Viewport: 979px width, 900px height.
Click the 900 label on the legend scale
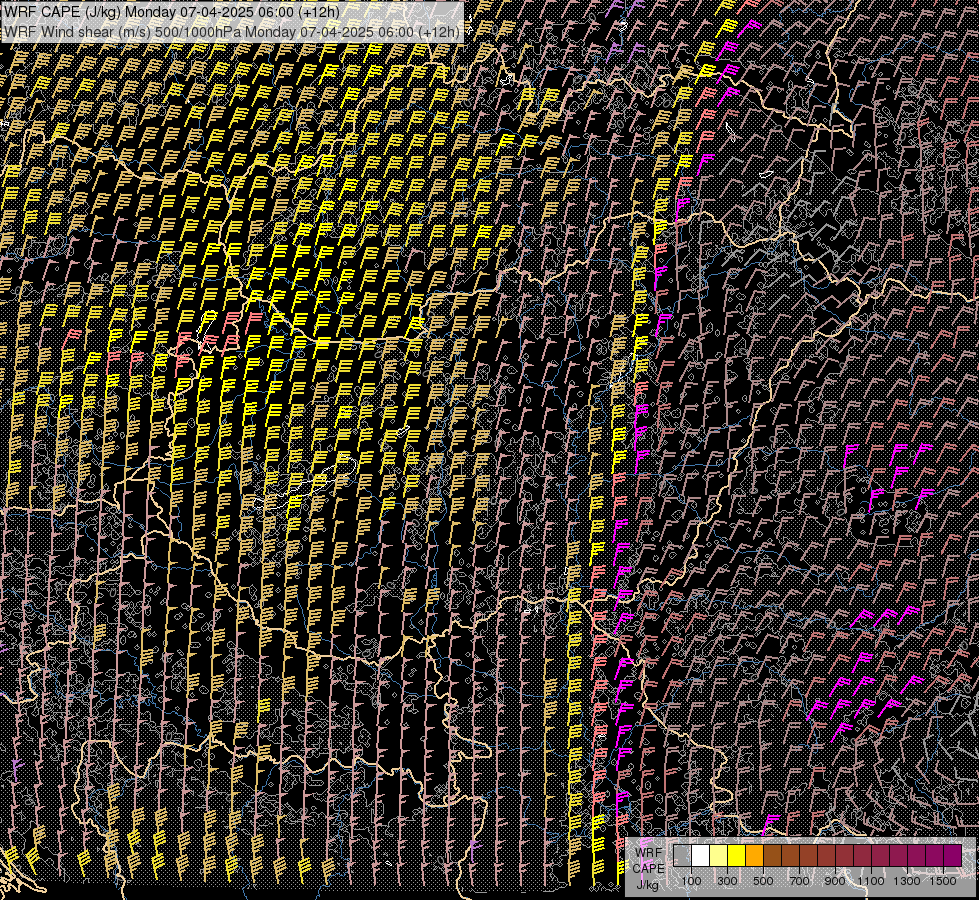pos(835,881)
